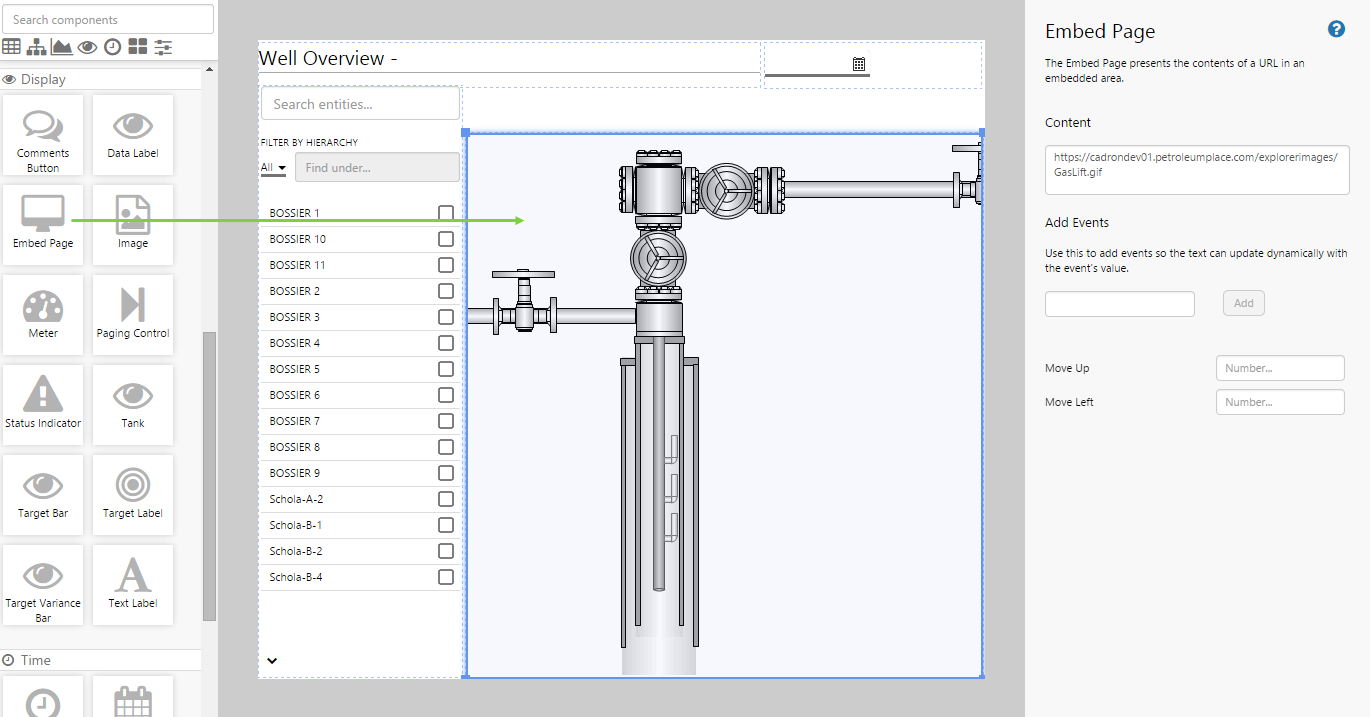Click the Comments Button component
1371x717 pixels.
click(x=43, y=134)
